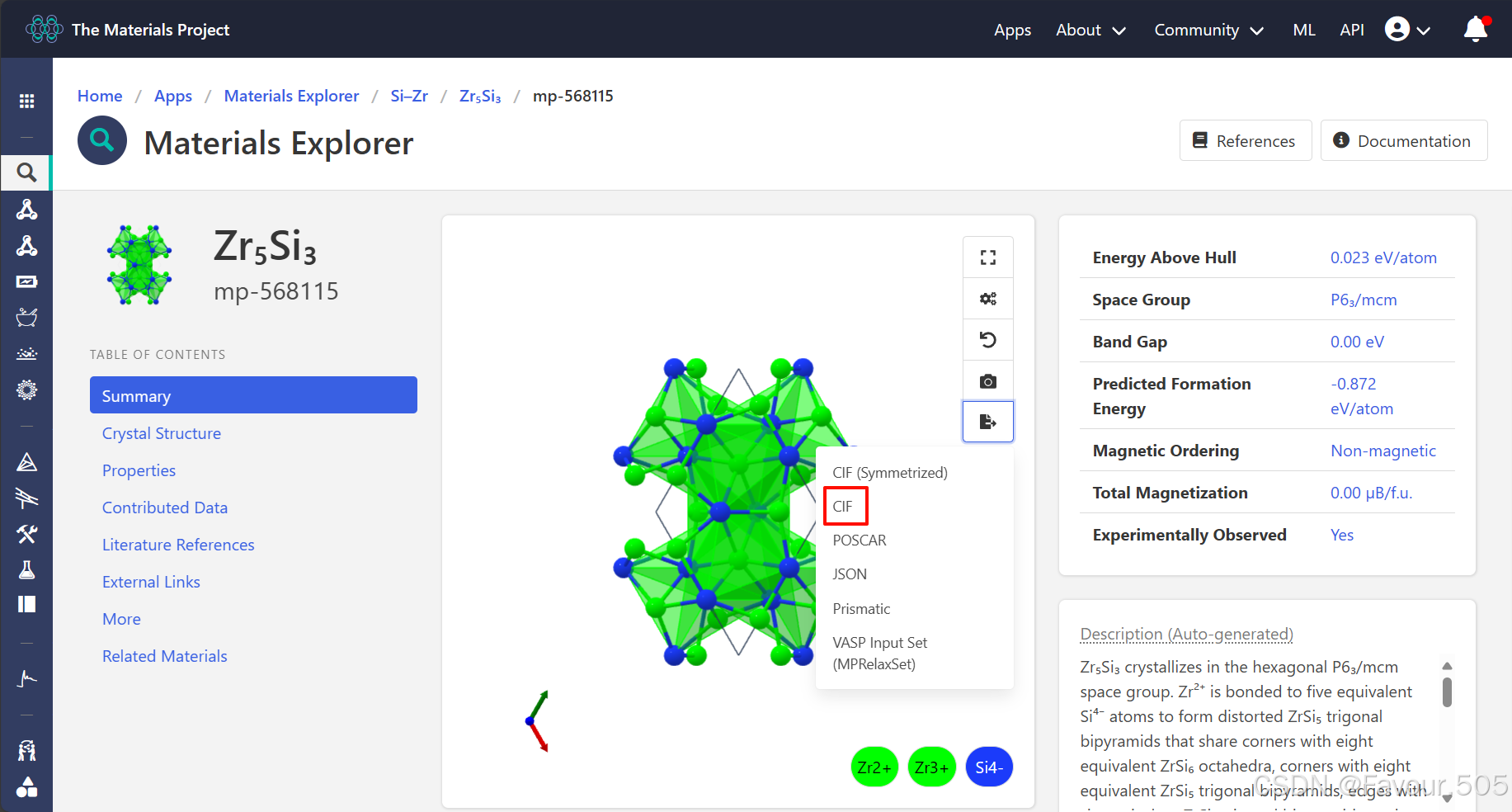Screen dimensions: 1512x812
Task: Open the user account dropdown
Action: 1407,30
